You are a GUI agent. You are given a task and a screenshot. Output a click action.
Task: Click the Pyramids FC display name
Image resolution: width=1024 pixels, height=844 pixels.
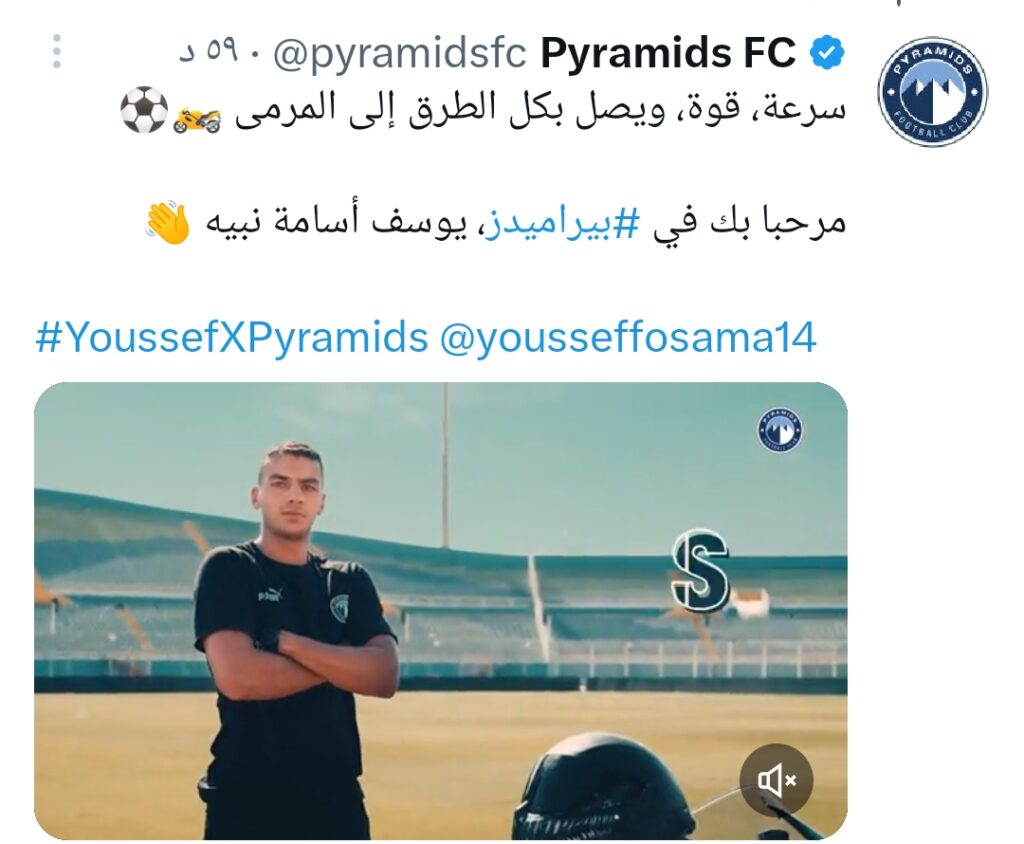pos(668,53)
